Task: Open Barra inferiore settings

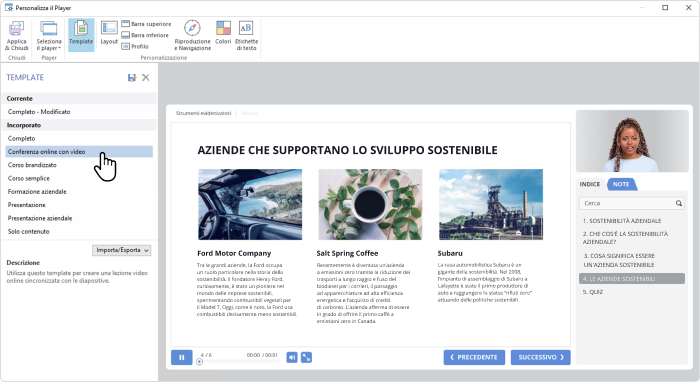Action: (x=146, y=35)
